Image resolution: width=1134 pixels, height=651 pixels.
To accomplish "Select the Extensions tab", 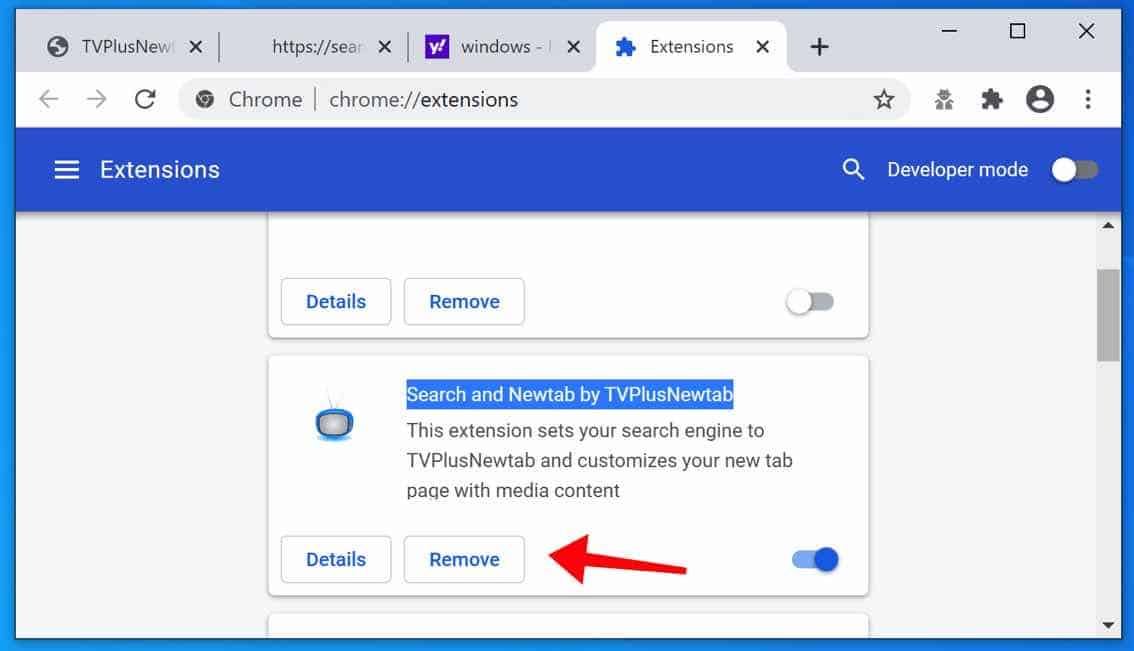I will coord(690,47).
